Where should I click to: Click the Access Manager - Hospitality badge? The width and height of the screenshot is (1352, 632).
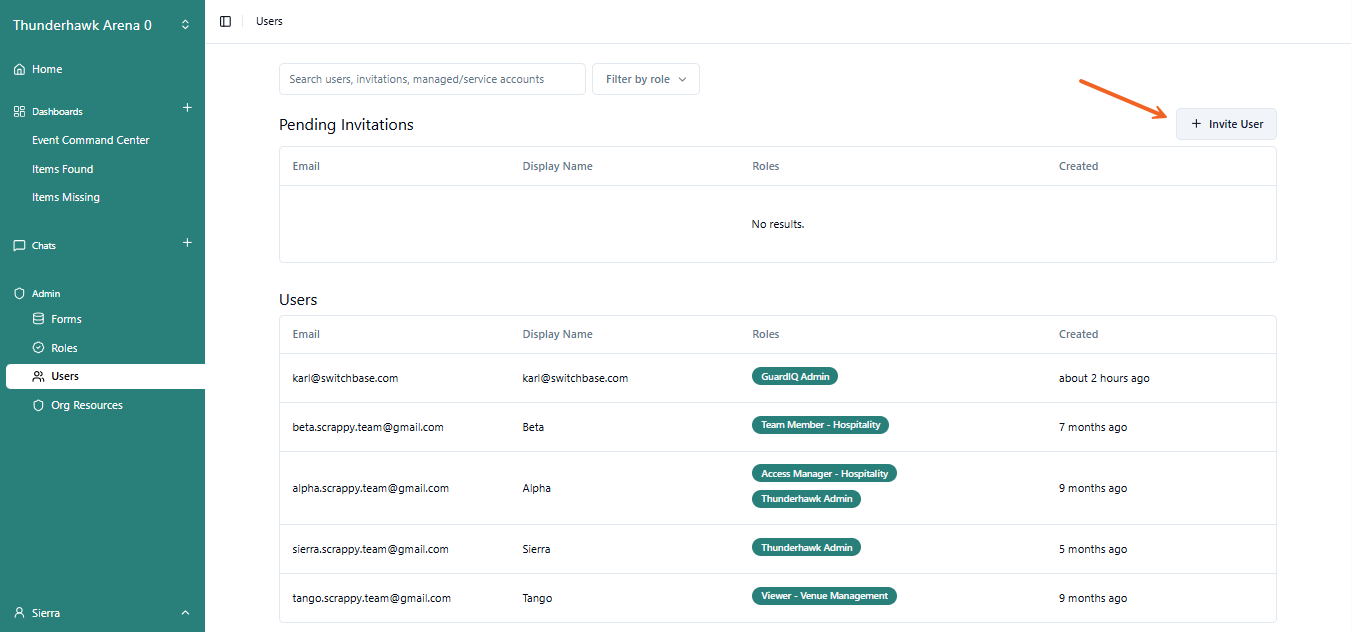click(823, 473)
